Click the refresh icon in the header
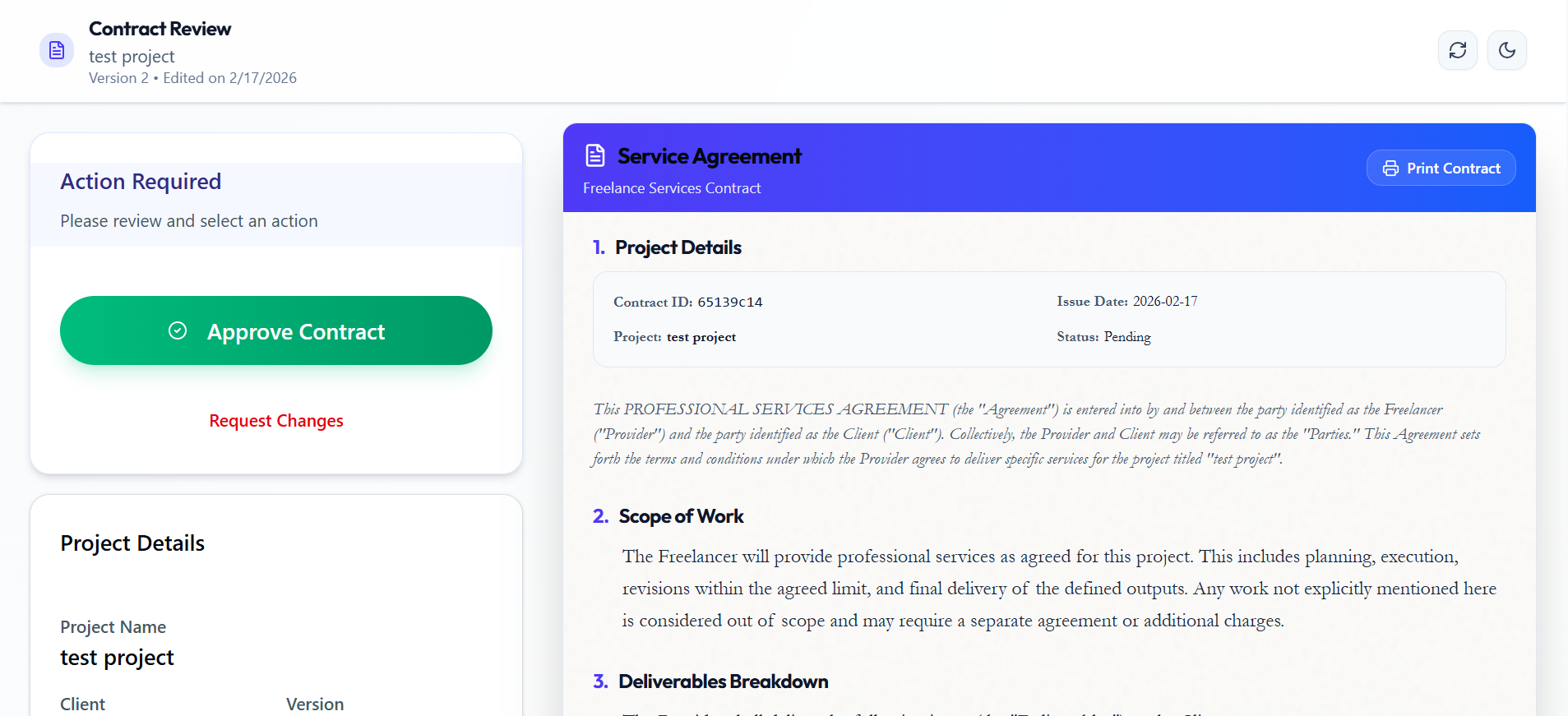This screenshot has height=716, width=1568. point(1456,50)
